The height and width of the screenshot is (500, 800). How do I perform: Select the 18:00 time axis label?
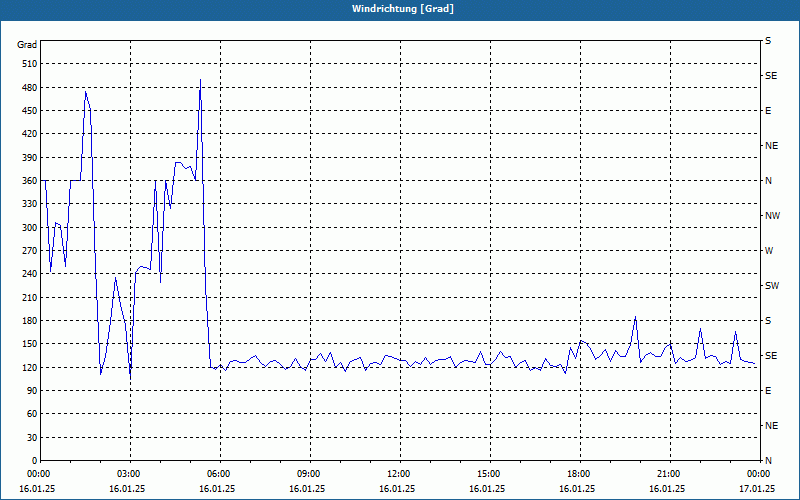point(579,474)
